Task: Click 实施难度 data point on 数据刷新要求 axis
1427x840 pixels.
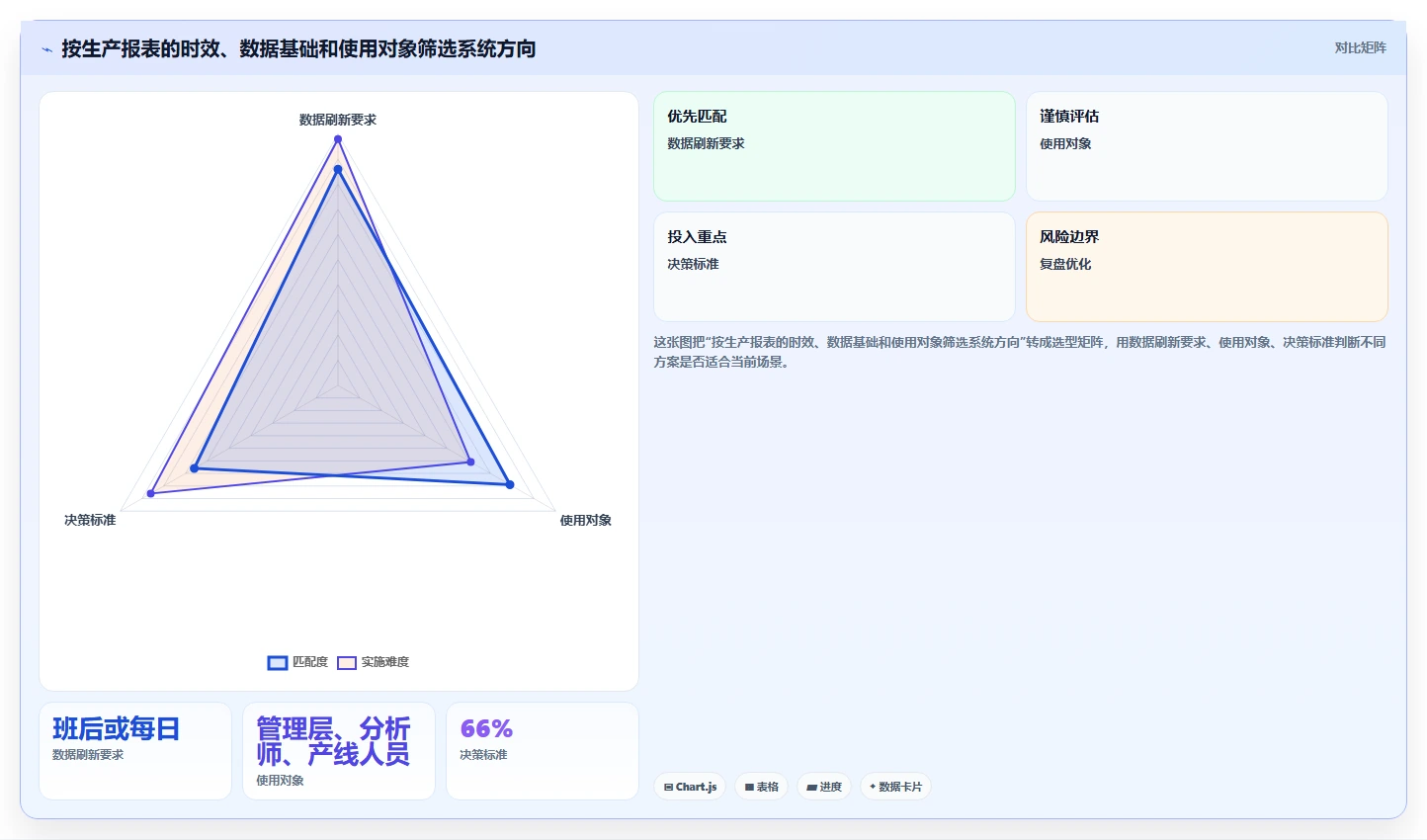Action: (338, 139)
